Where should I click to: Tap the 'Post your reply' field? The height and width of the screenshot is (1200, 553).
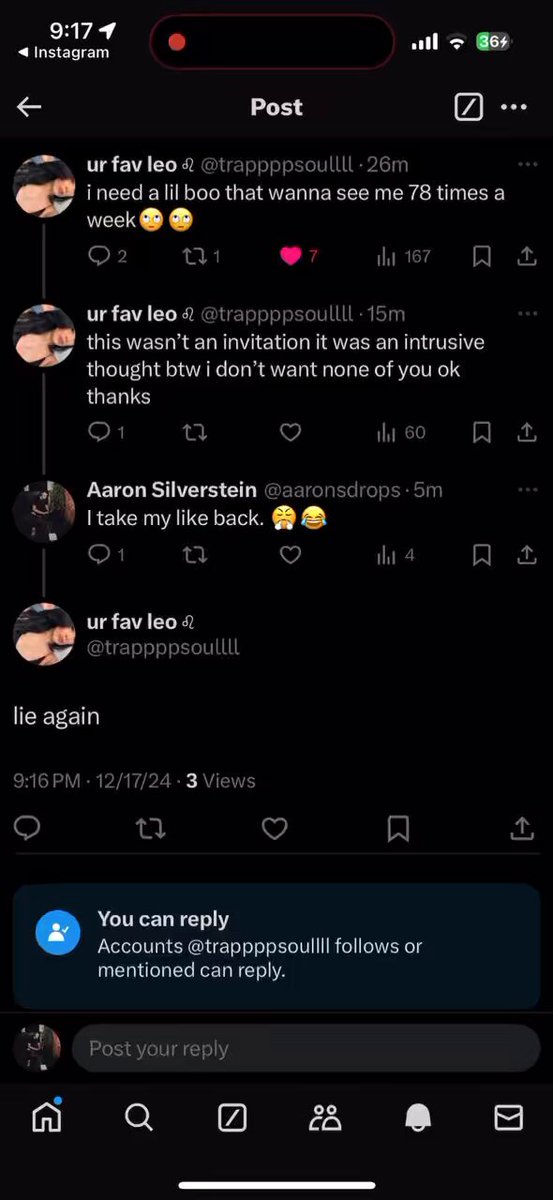click(x=306, y=1048)
